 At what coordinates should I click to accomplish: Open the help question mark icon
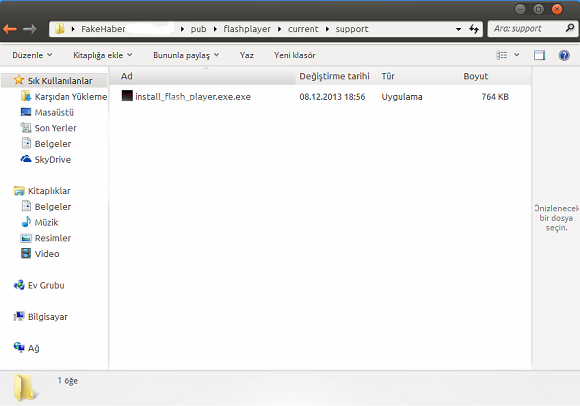pos(564,55)
